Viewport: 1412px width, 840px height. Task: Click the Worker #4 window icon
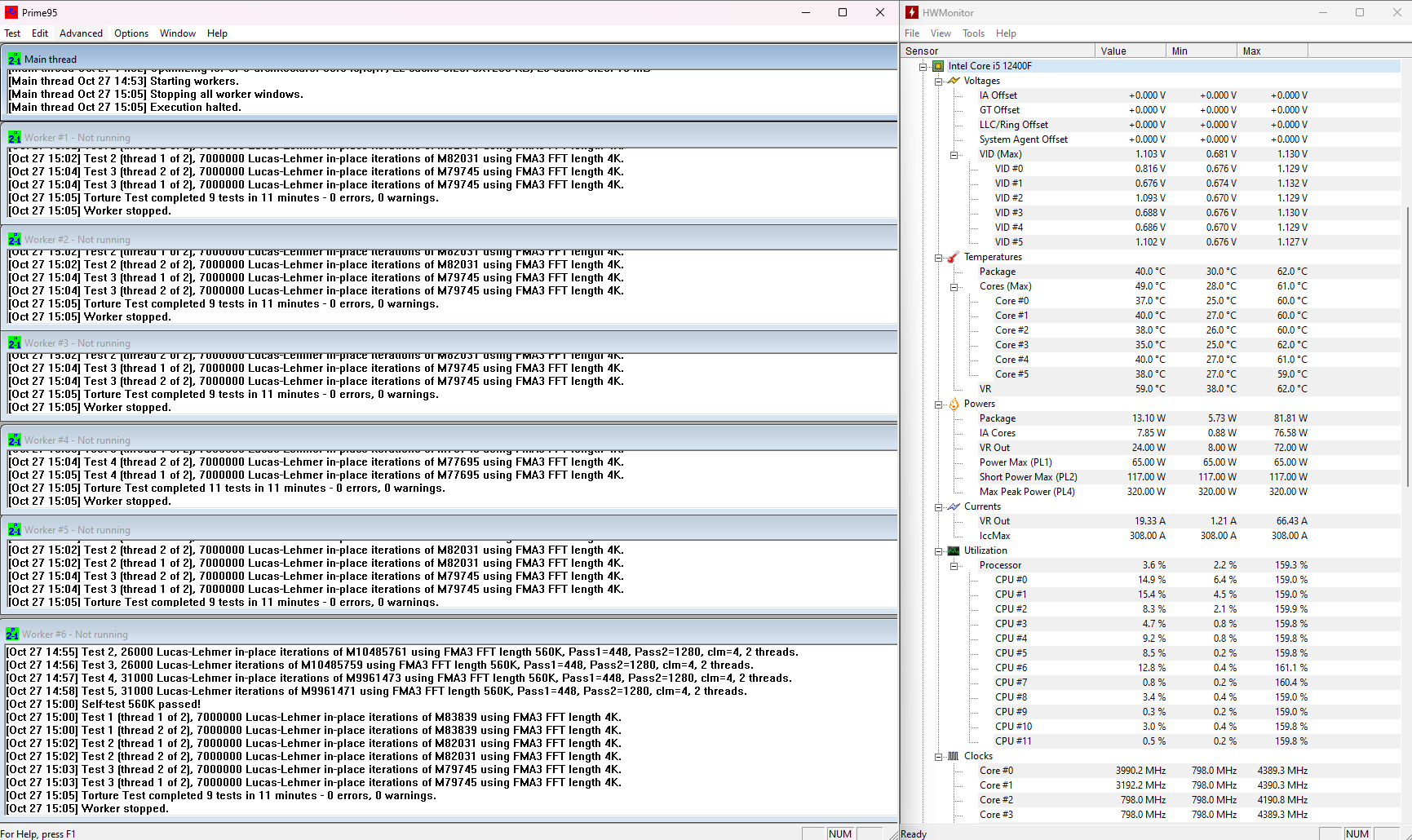(x=15, y=440)
